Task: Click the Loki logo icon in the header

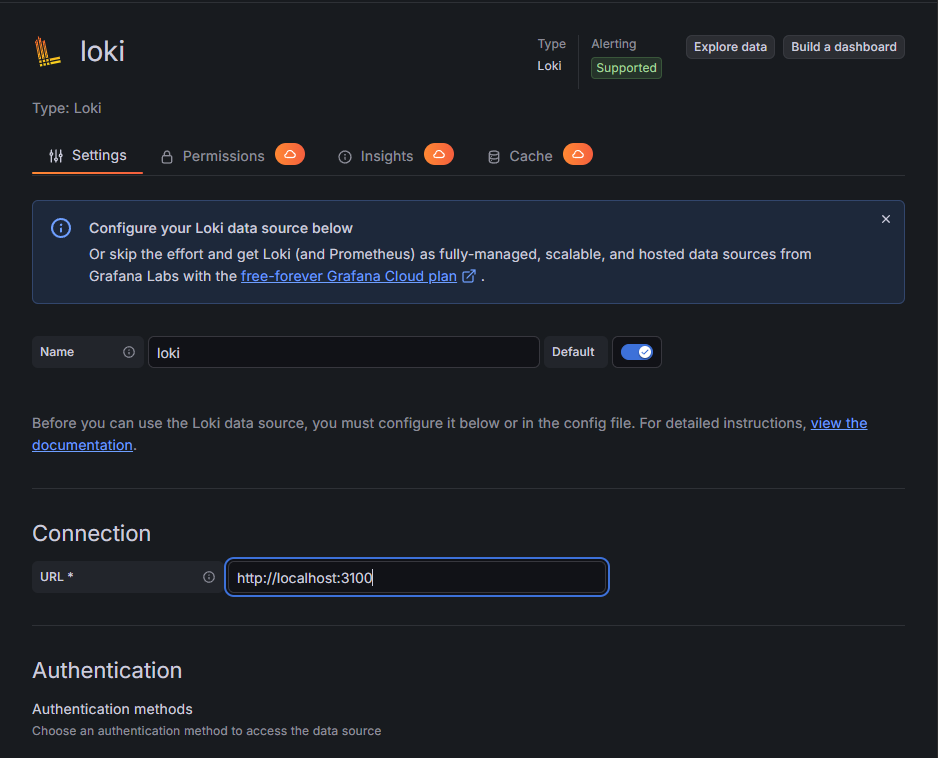Action: [x=48, y=51]
